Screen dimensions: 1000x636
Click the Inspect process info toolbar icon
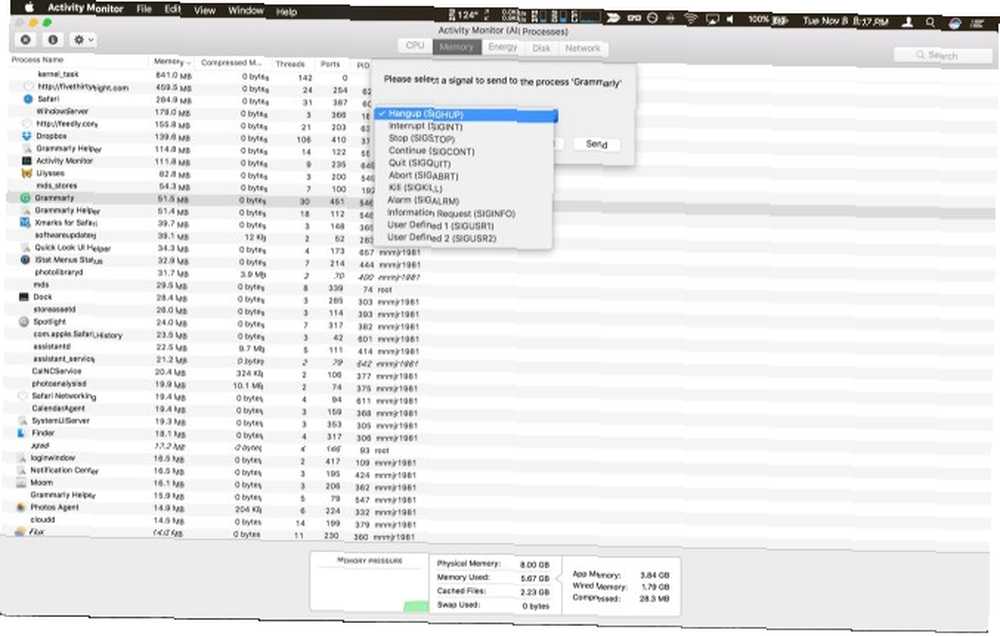[53, 40]
